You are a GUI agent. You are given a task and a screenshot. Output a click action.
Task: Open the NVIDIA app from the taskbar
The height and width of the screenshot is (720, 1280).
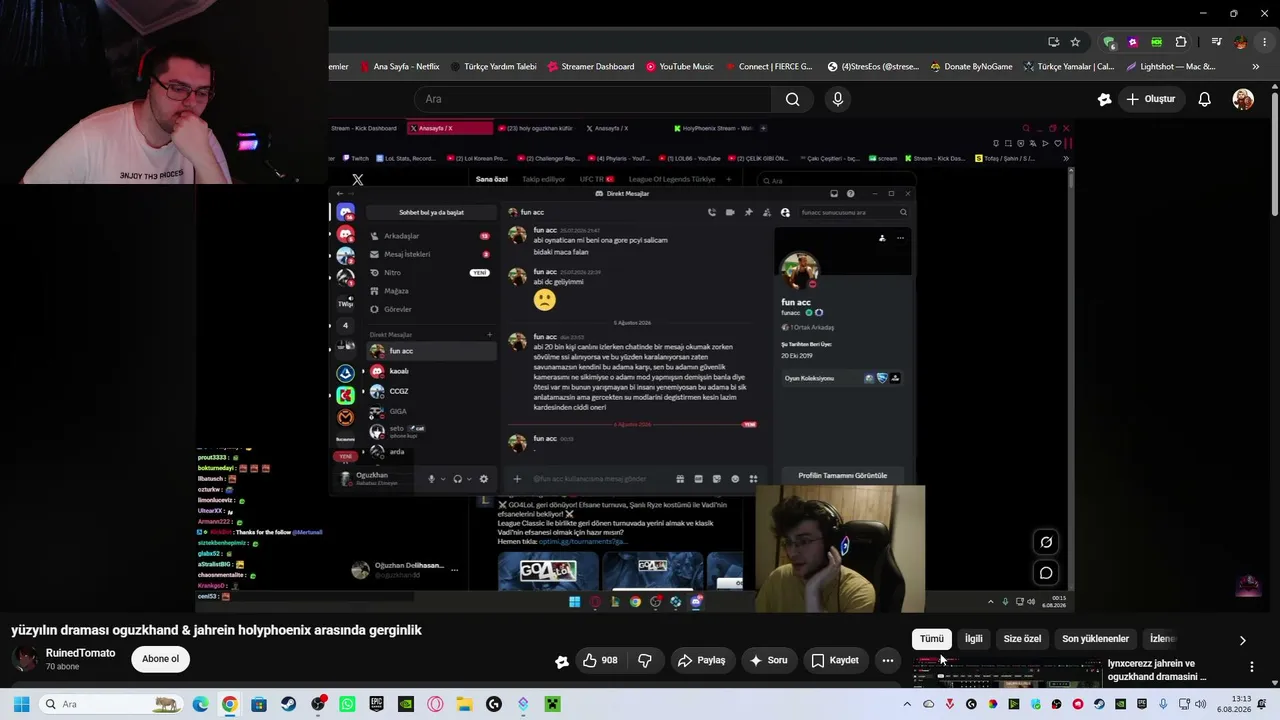(406, 704)
